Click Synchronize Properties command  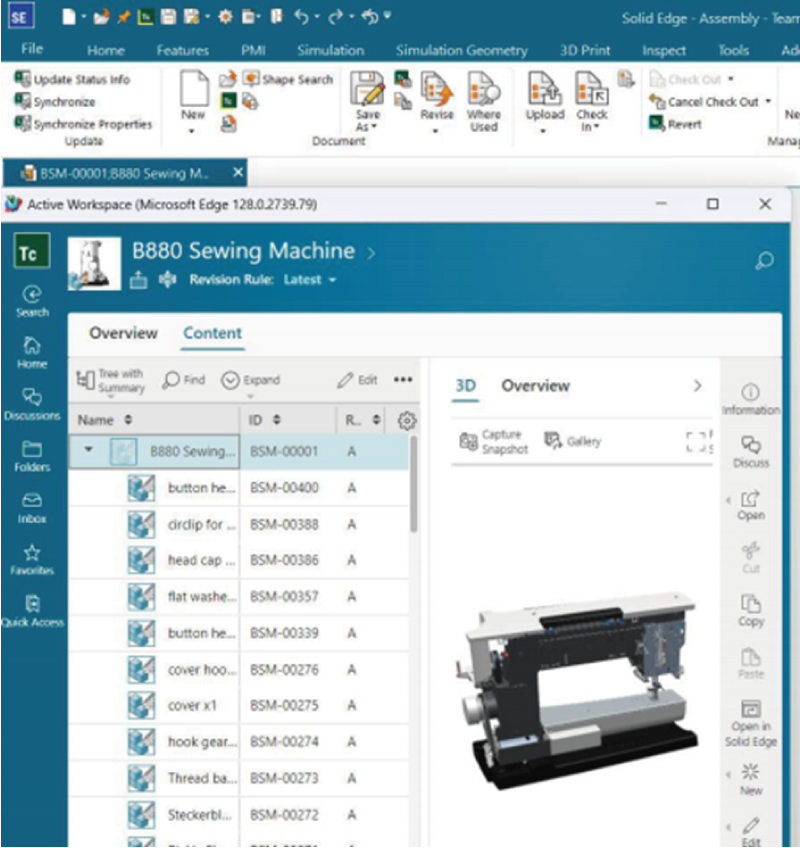coord(83,124)
